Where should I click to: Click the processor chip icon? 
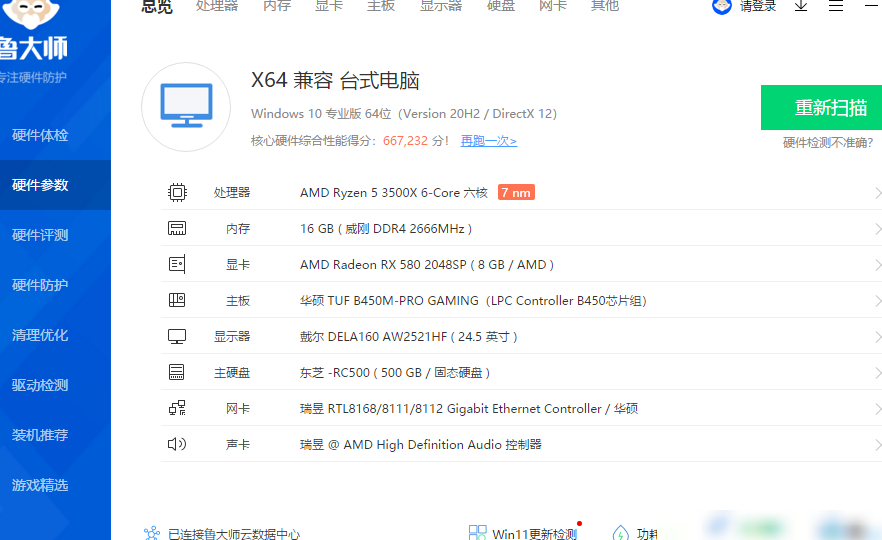[x=177, y=192]
